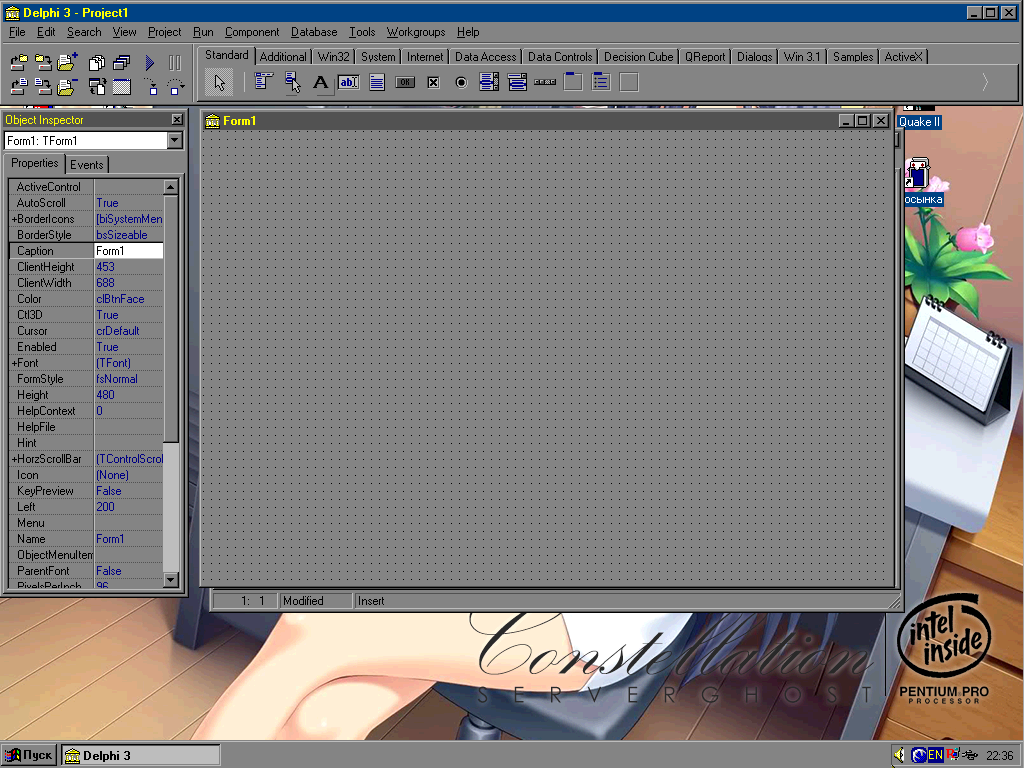The image size is (1024, 768).
Task: Close the Object Inspector panel
Action: click(177, 120)
